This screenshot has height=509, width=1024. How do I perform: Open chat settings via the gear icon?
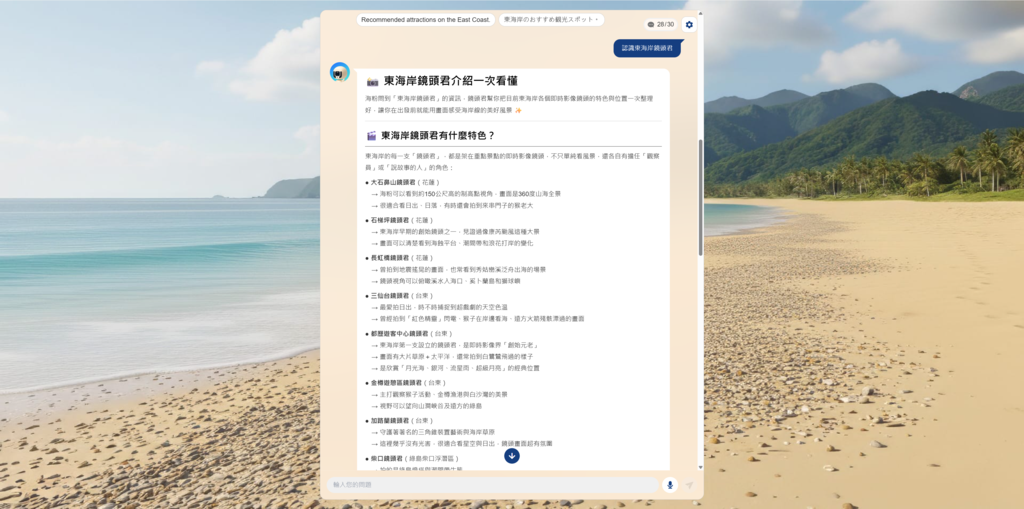[689, 25]
